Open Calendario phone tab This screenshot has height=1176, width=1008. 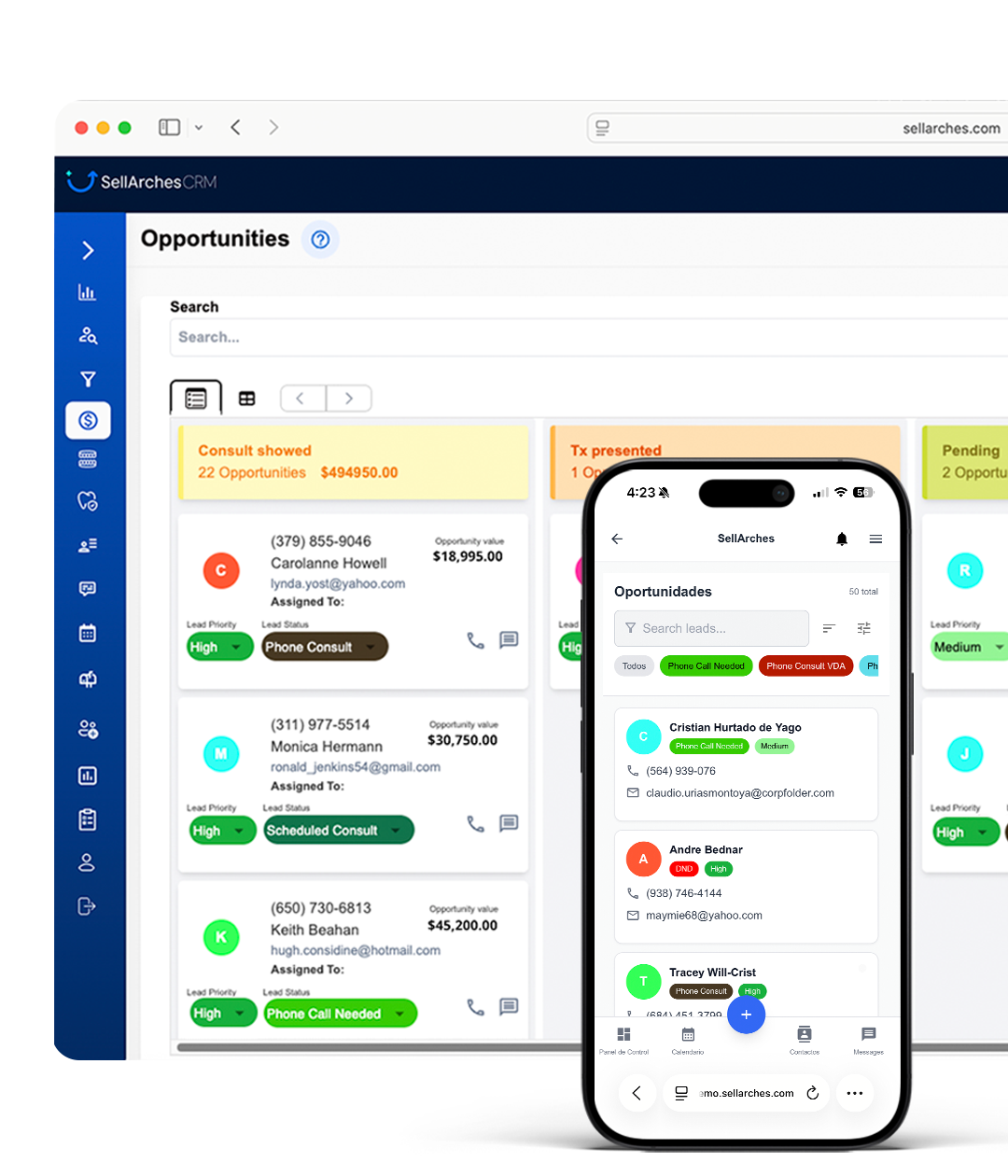coord(688,1040)
